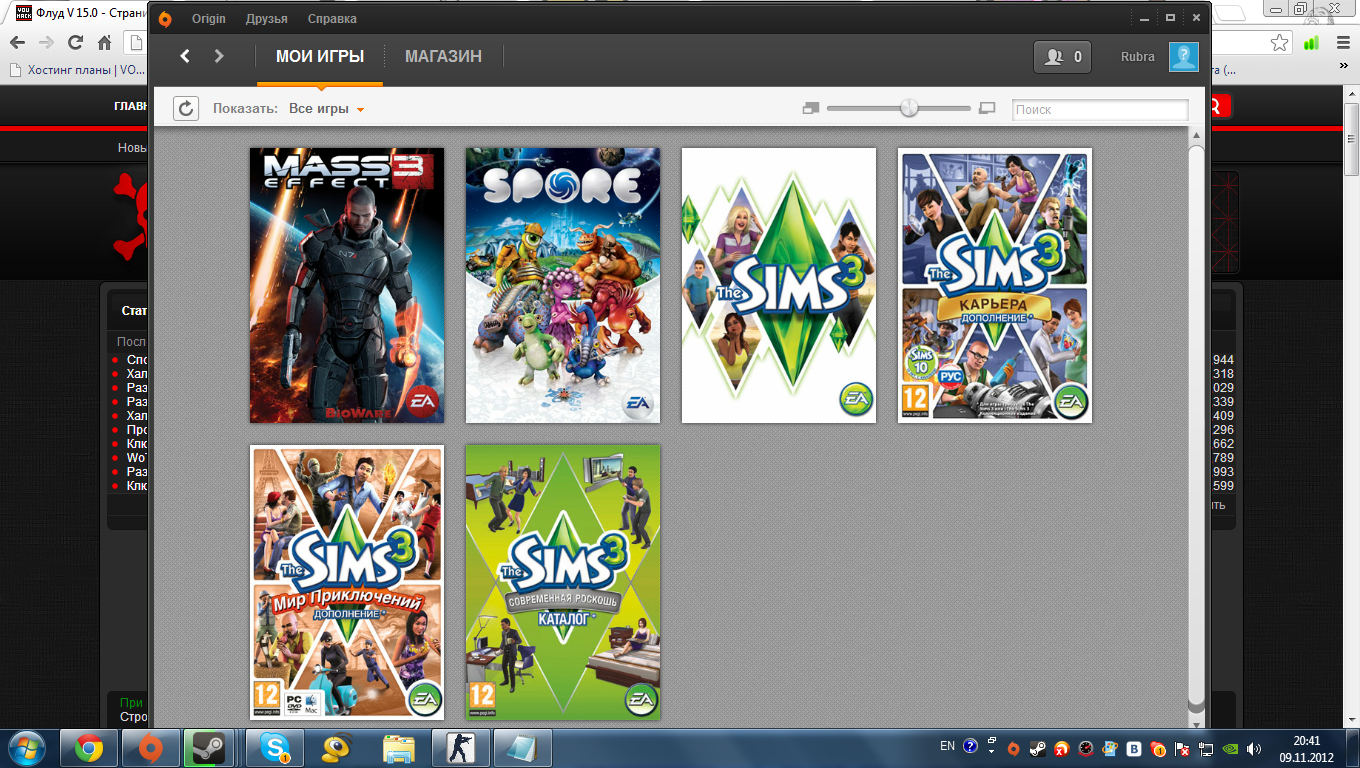Image resolution: width=1360 pixels, height=768 pixels.
Task: Open the Action Center flag tray icon
Action: point(1183,748)
